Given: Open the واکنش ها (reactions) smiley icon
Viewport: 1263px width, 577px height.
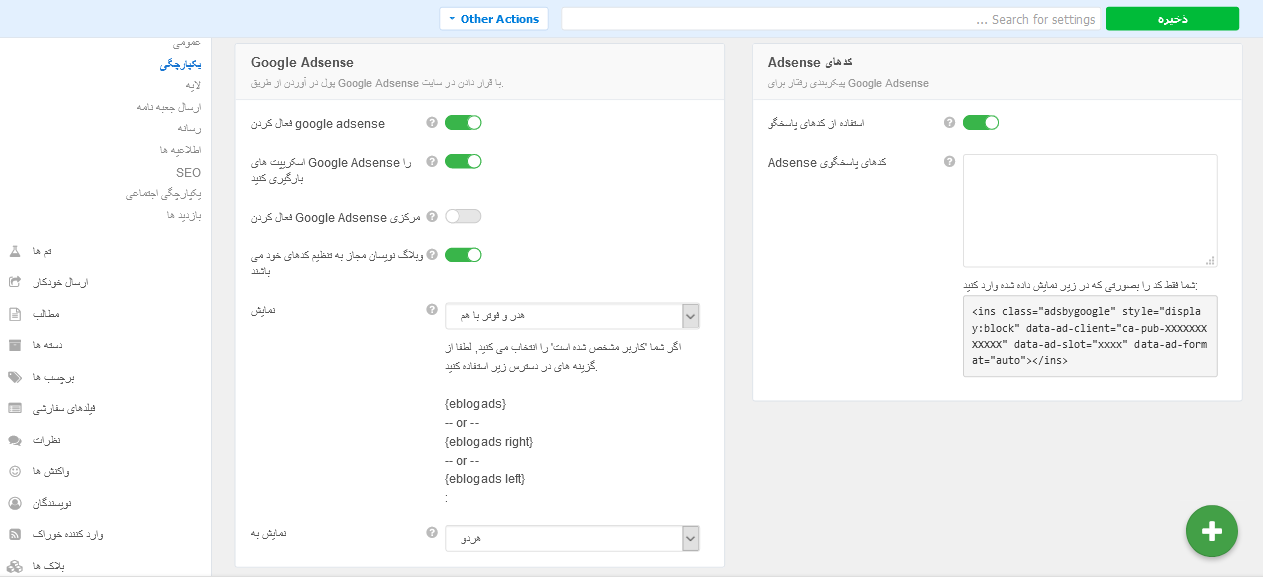Looking at the screenshot, I should 15,471.
